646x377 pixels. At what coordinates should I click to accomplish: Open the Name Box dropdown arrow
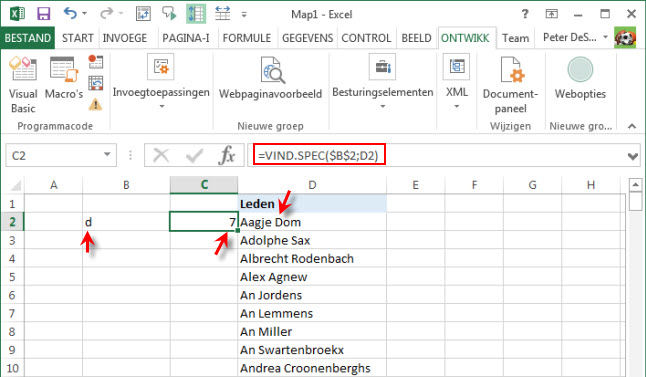[x=107, y=155]
